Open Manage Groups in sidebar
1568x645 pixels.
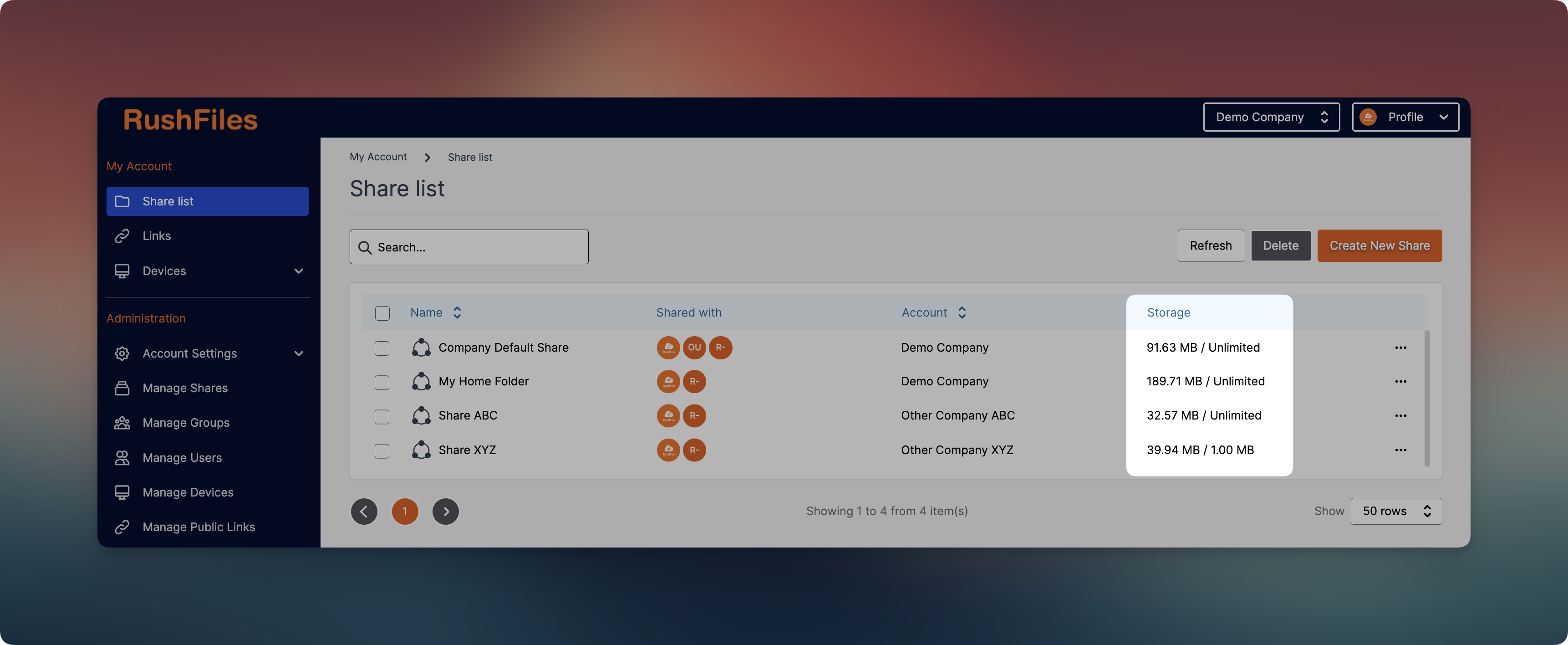pos(186,423)
